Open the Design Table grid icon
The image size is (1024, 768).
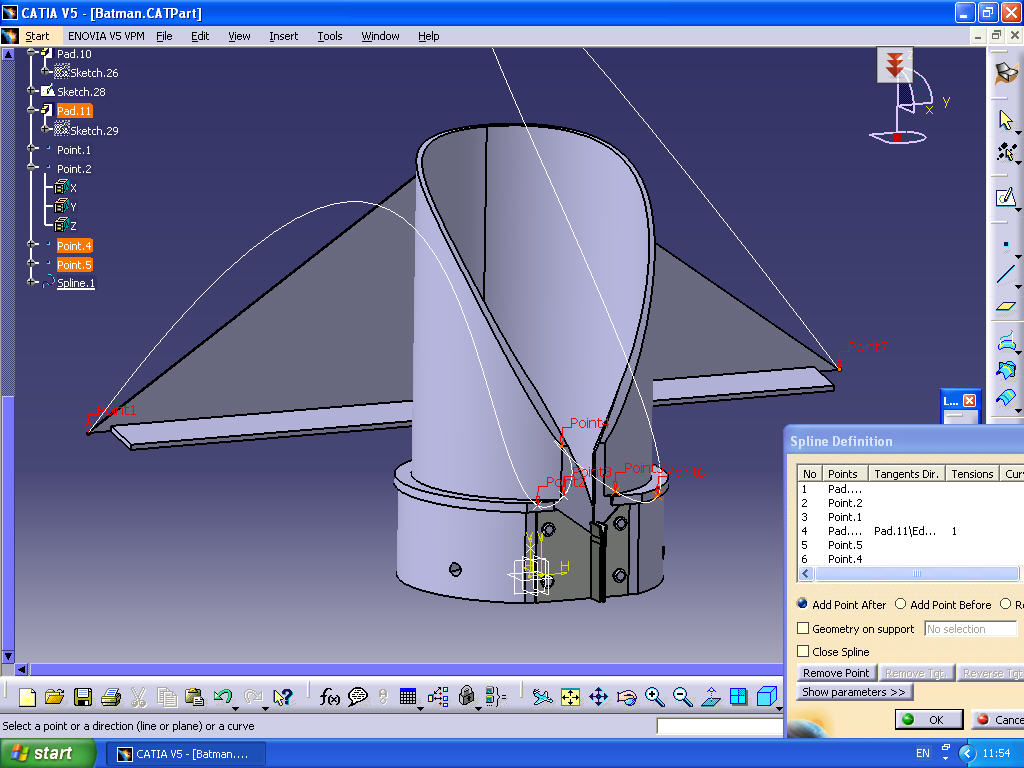(408, 697)
